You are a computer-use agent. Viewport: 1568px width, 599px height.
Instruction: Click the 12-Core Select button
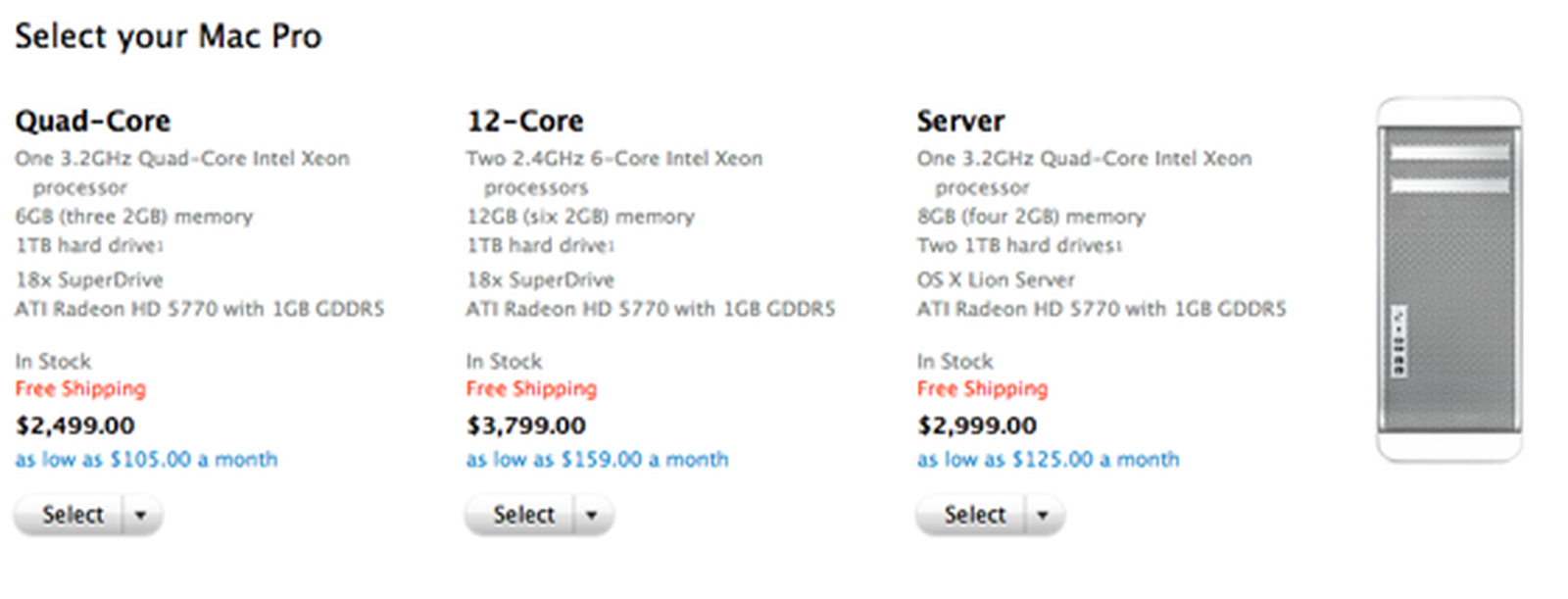(x=524, y=514)
